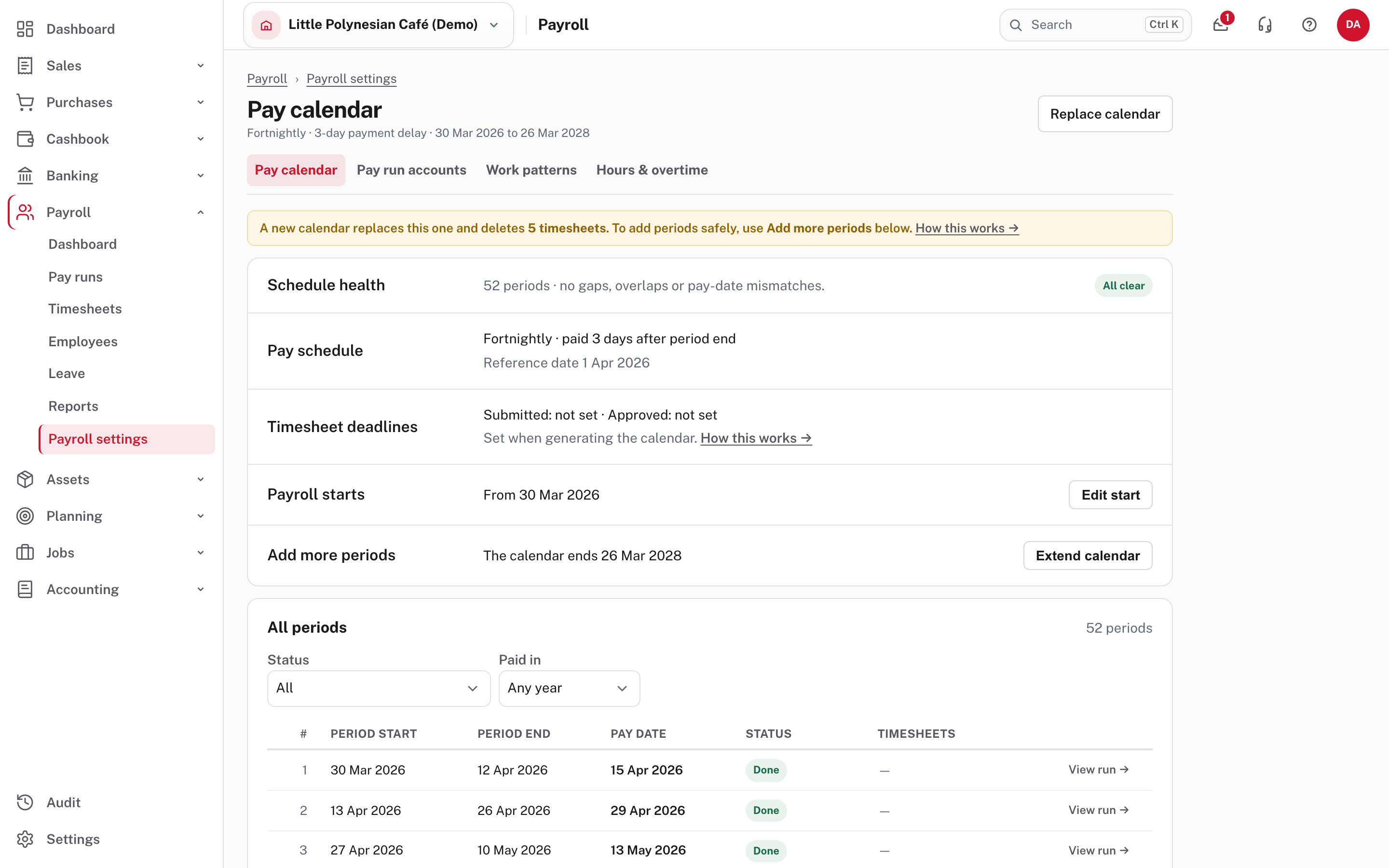Expand the Cashbook menu chevron
1389x868 pixels.
click(x=201, y=139)
